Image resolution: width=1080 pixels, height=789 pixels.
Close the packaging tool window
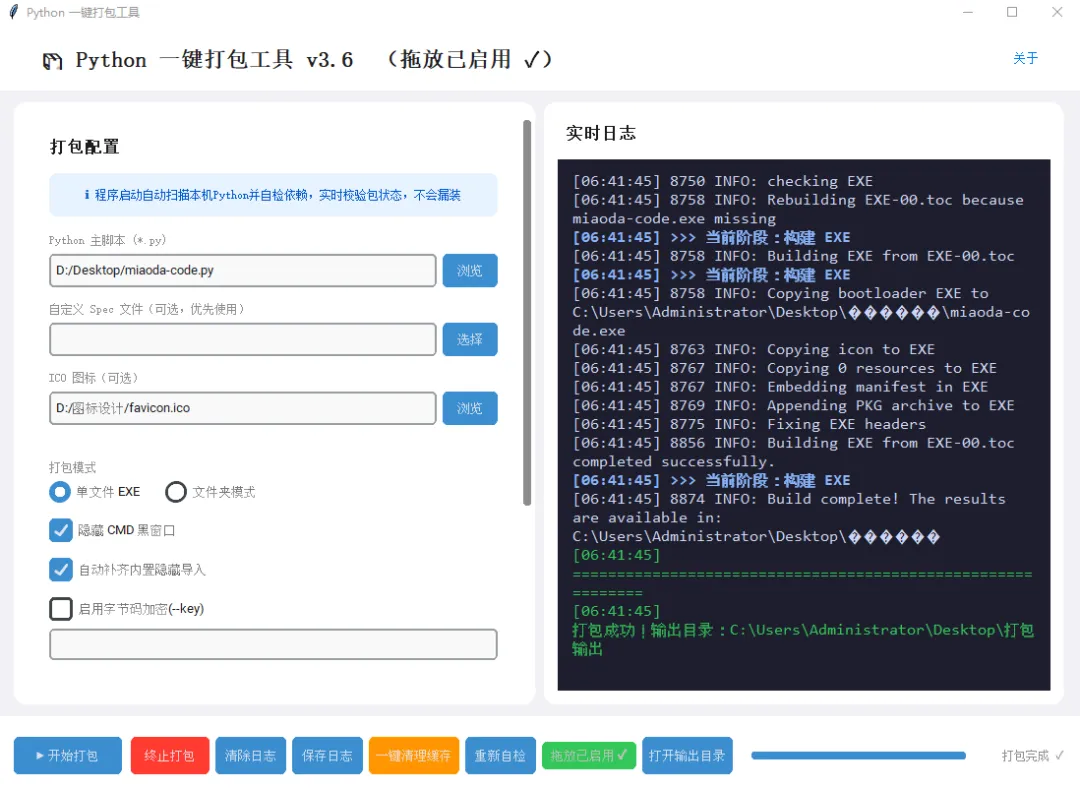pyautogui.click(x=1057, y=12)
